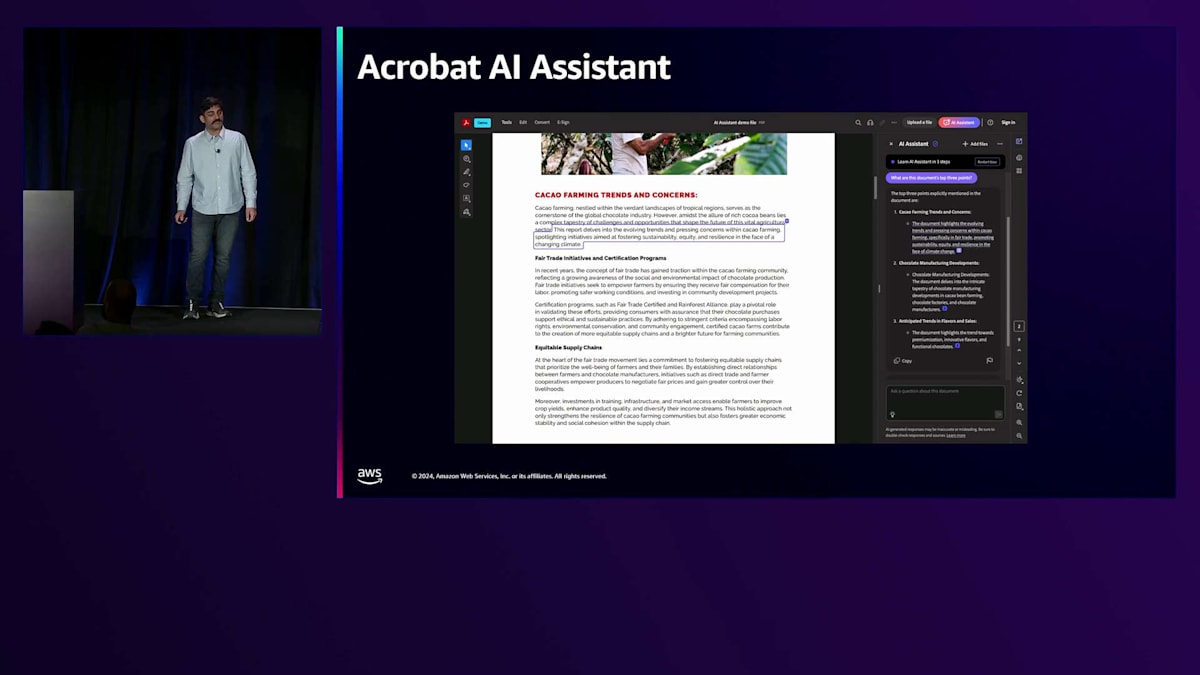
Task: Click the AI panel resize handle
Action: (880, 288)
